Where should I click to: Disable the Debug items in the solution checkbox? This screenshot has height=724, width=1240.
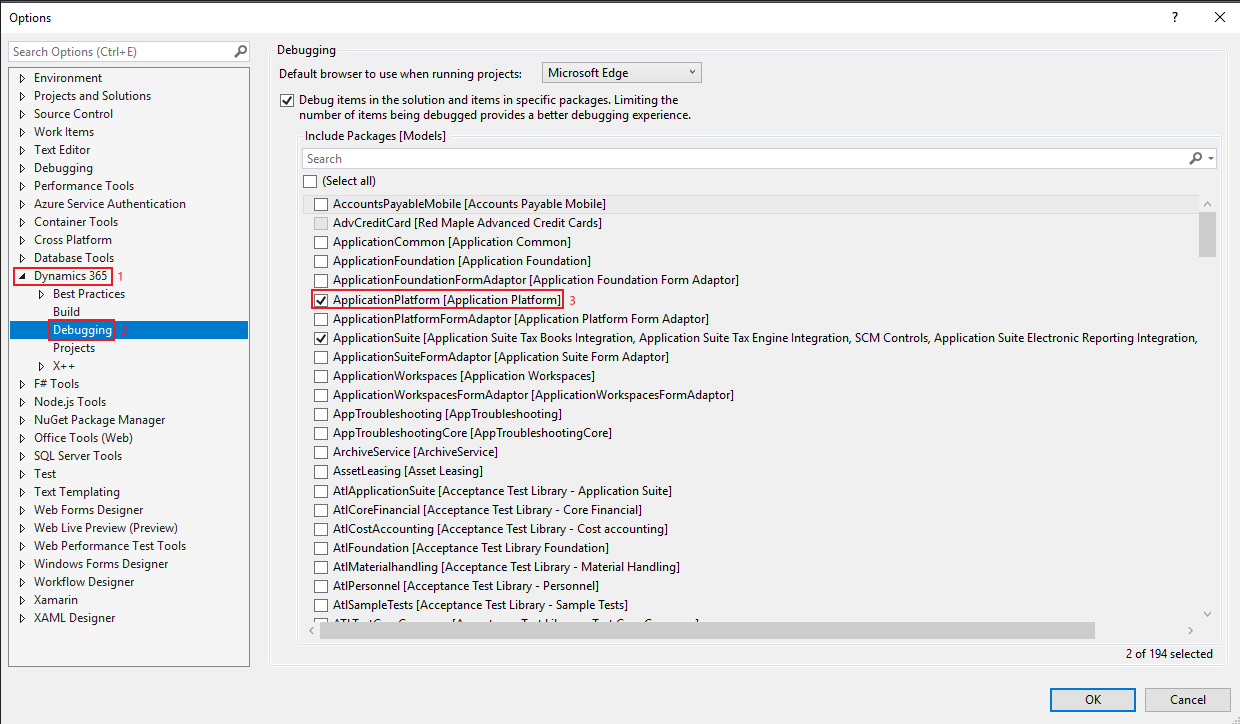288,100
